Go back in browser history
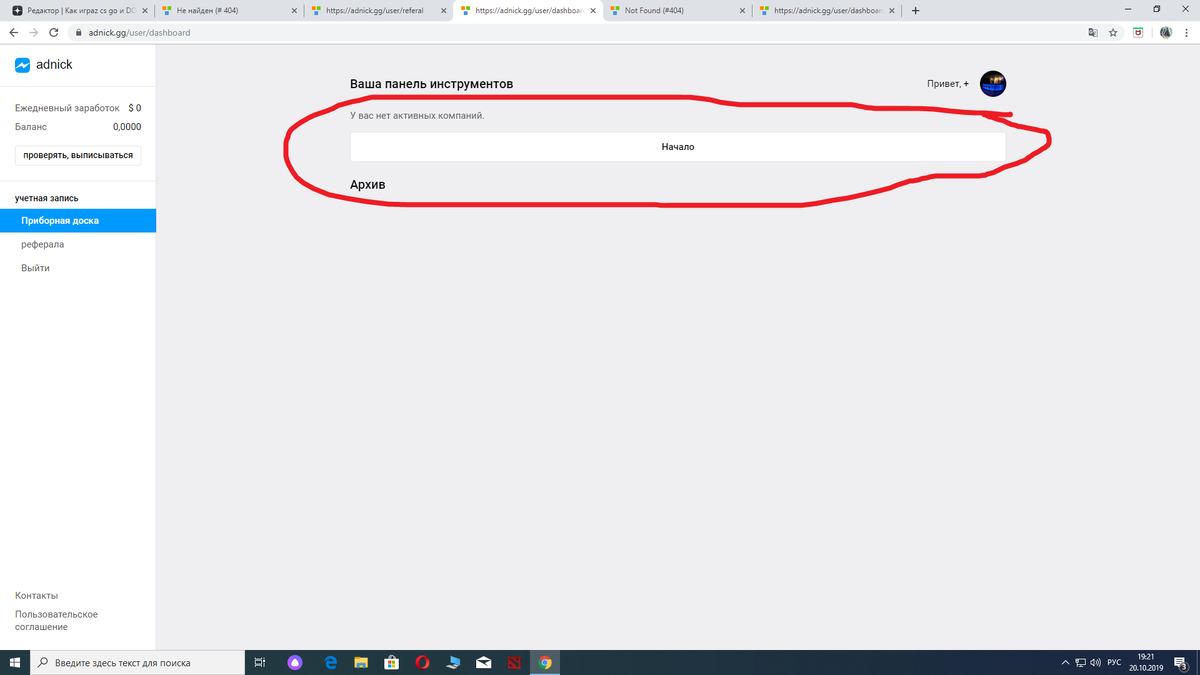 13,32
